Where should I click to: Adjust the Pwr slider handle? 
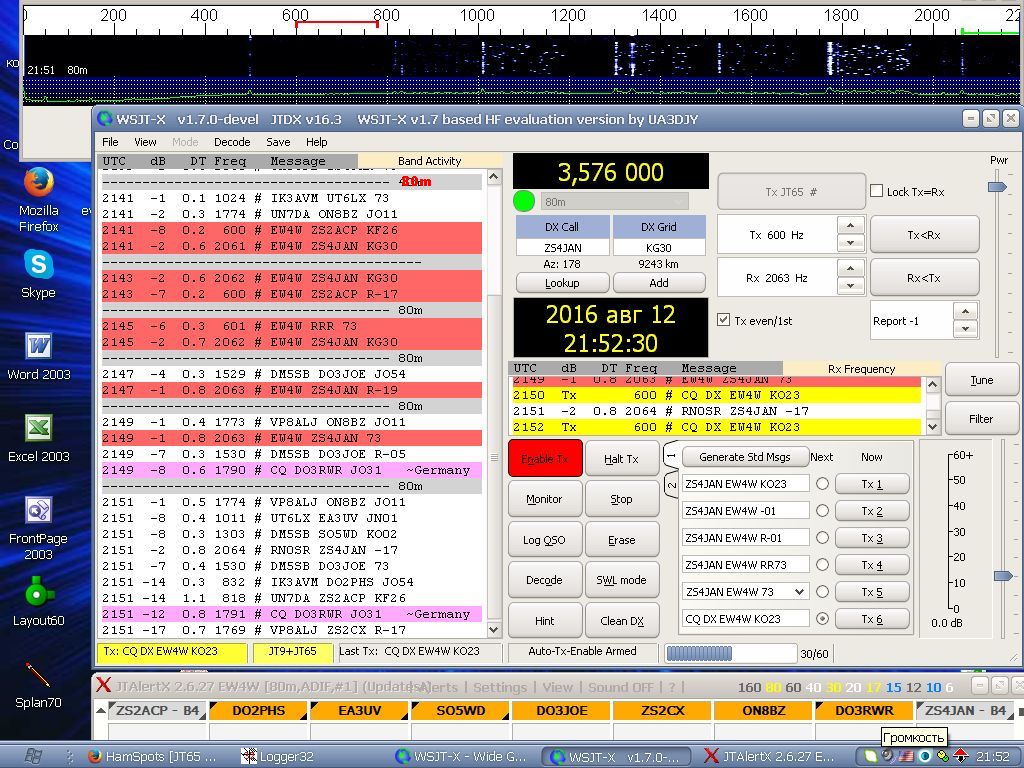(996, 187)
